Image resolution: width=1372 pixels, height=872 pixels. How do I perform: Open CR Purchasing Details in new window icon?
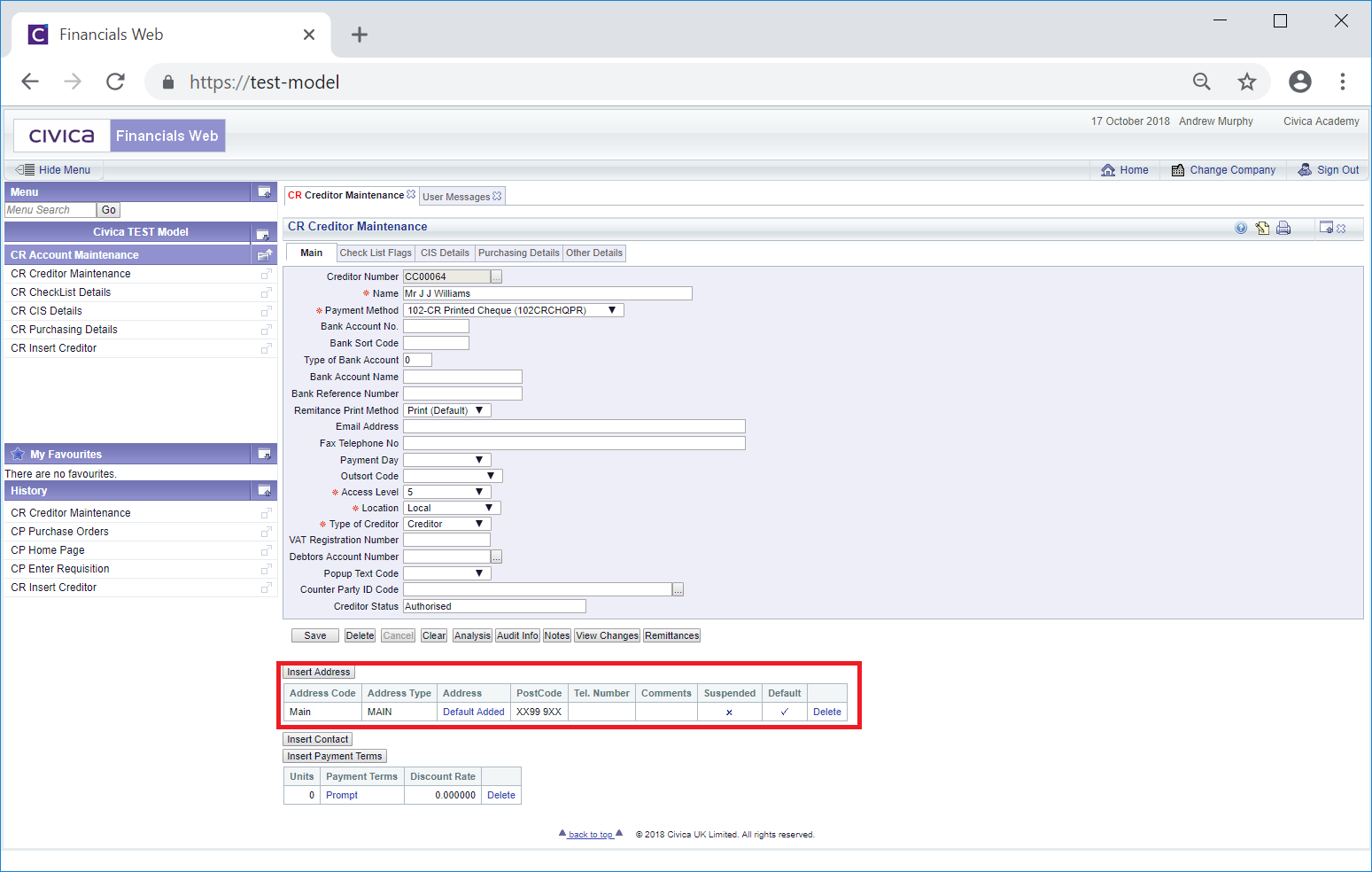coord(266,330)
